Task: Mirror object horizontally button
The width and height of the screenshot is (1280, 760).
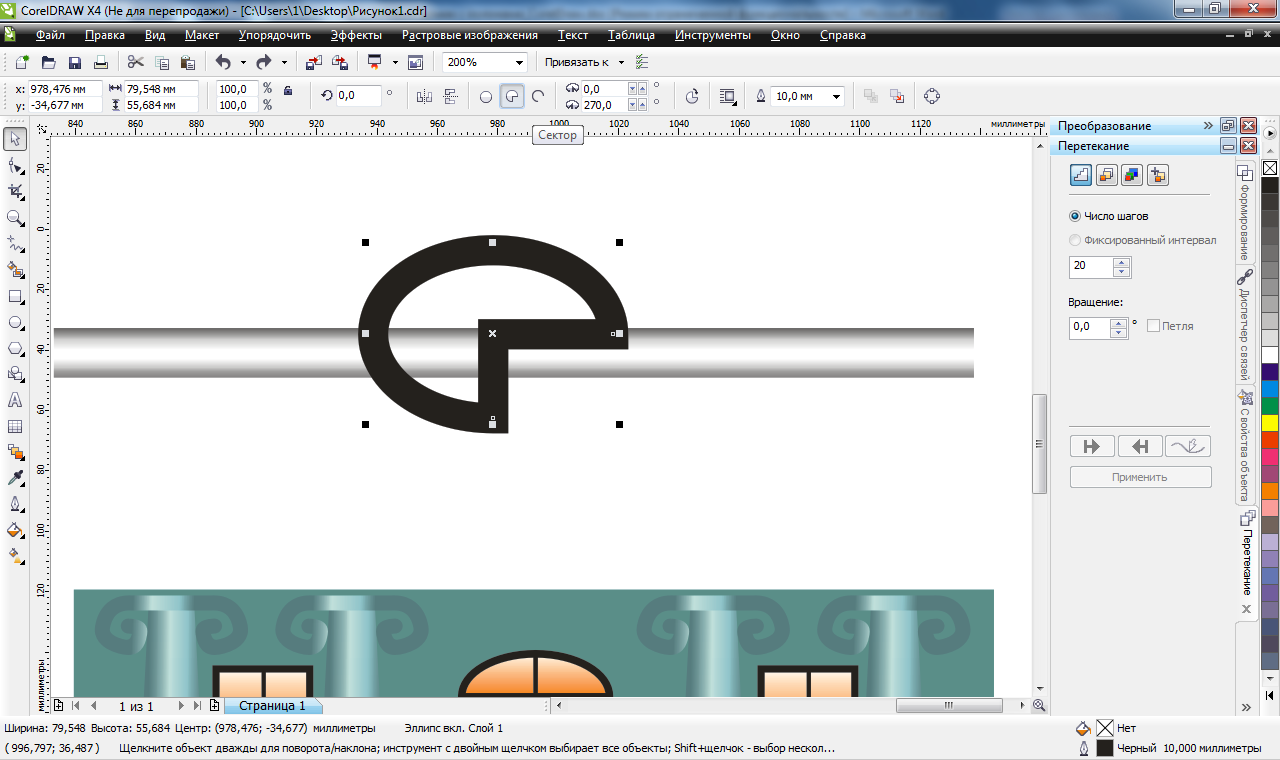Action: [x=424, y=96]
